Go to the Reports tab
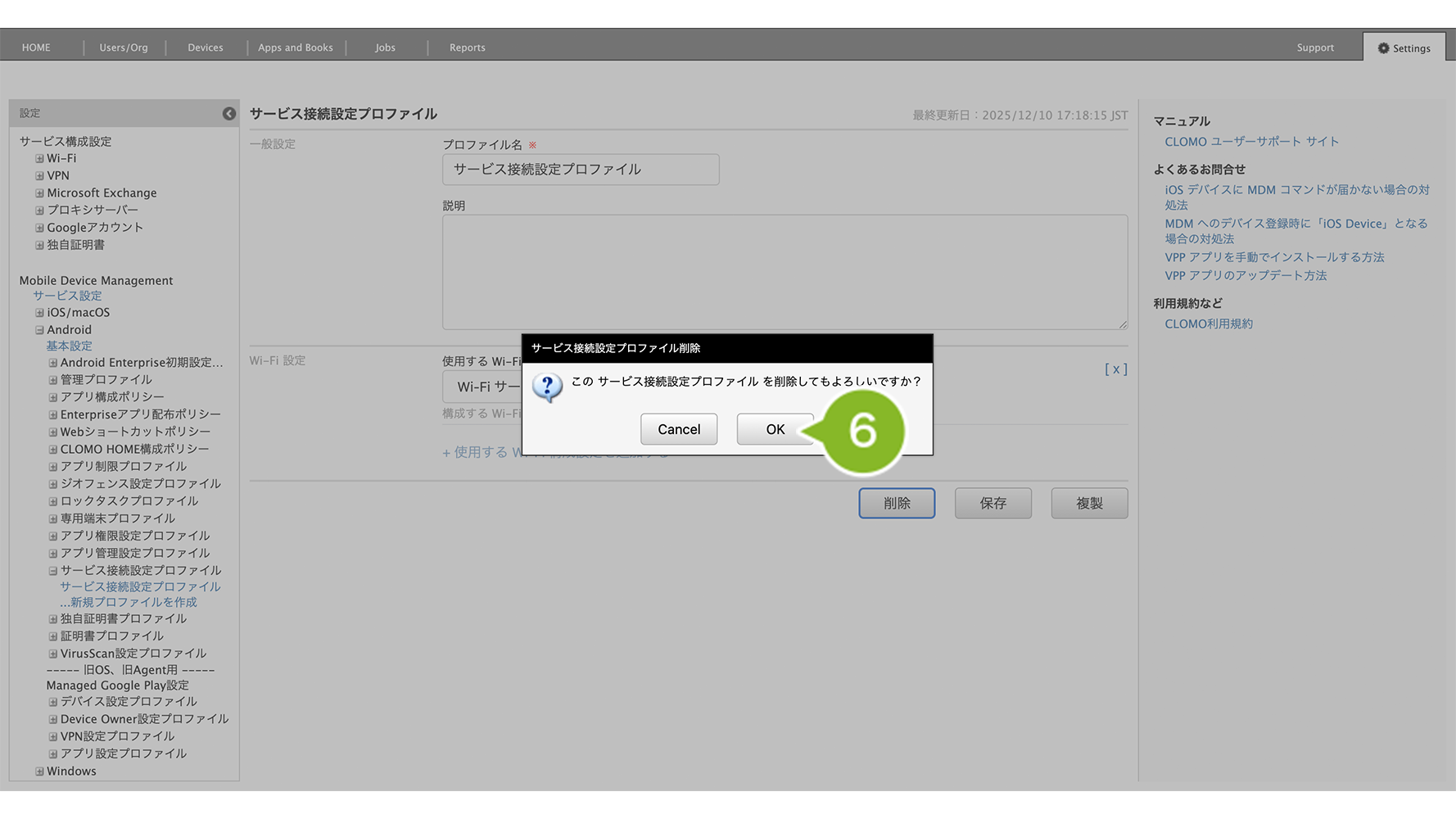Viewport: 1456px width, 819px height. point(467,48)
